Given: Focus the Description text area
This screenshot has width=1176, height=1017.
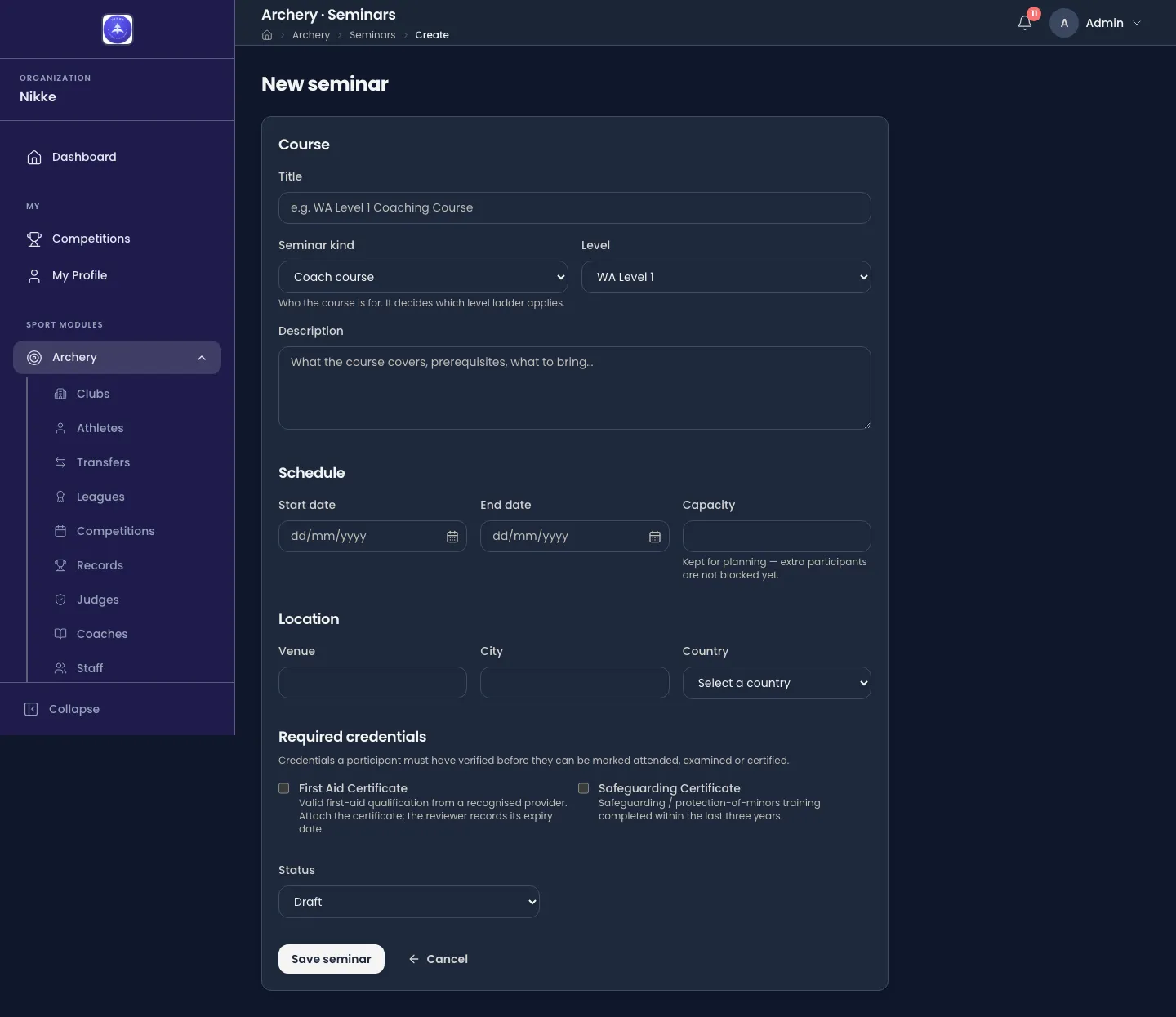Looking at the screenshot, I should (575, 388).
